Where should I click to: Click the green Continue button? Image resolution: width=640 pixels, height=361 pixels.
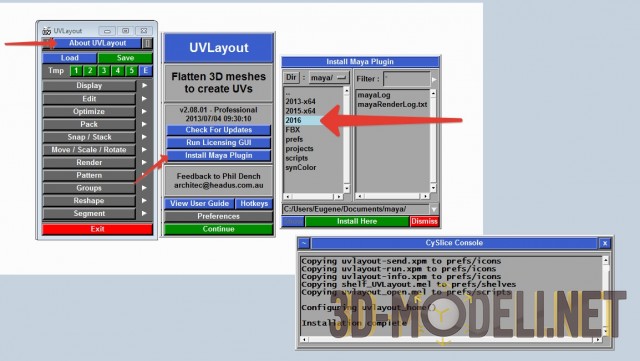[x=219, y=229]
